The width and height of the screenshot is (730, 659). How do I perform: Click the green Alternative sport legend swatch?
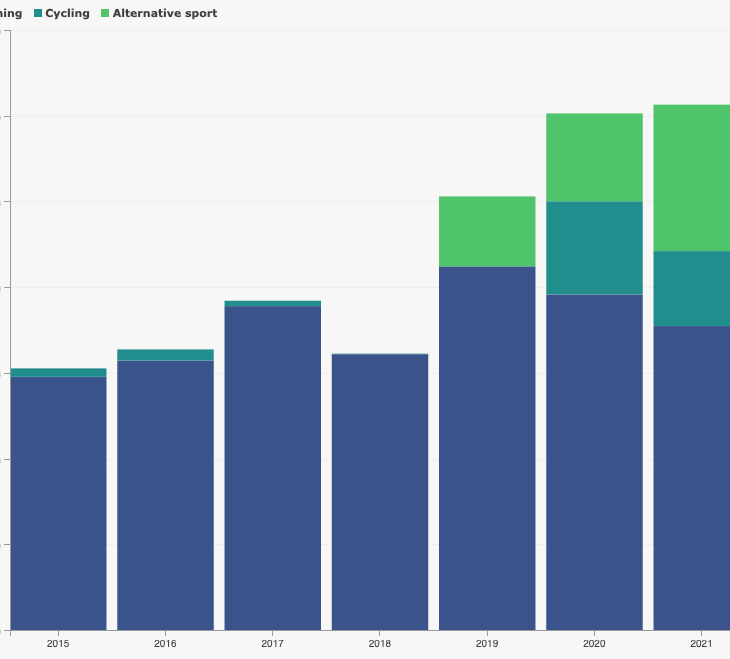coord(105,14)
